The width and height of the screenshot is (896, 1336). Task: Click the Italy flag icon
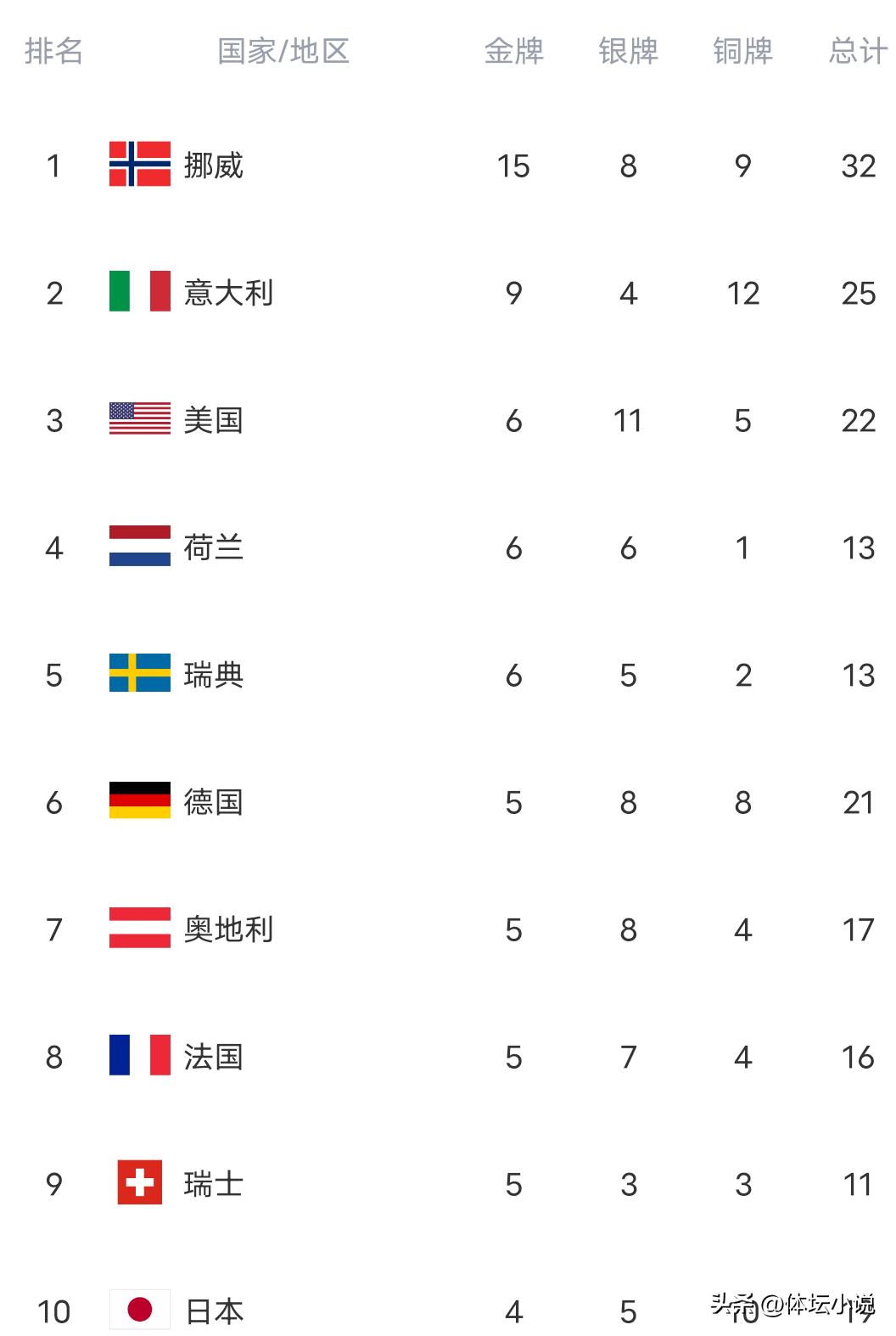140,291
